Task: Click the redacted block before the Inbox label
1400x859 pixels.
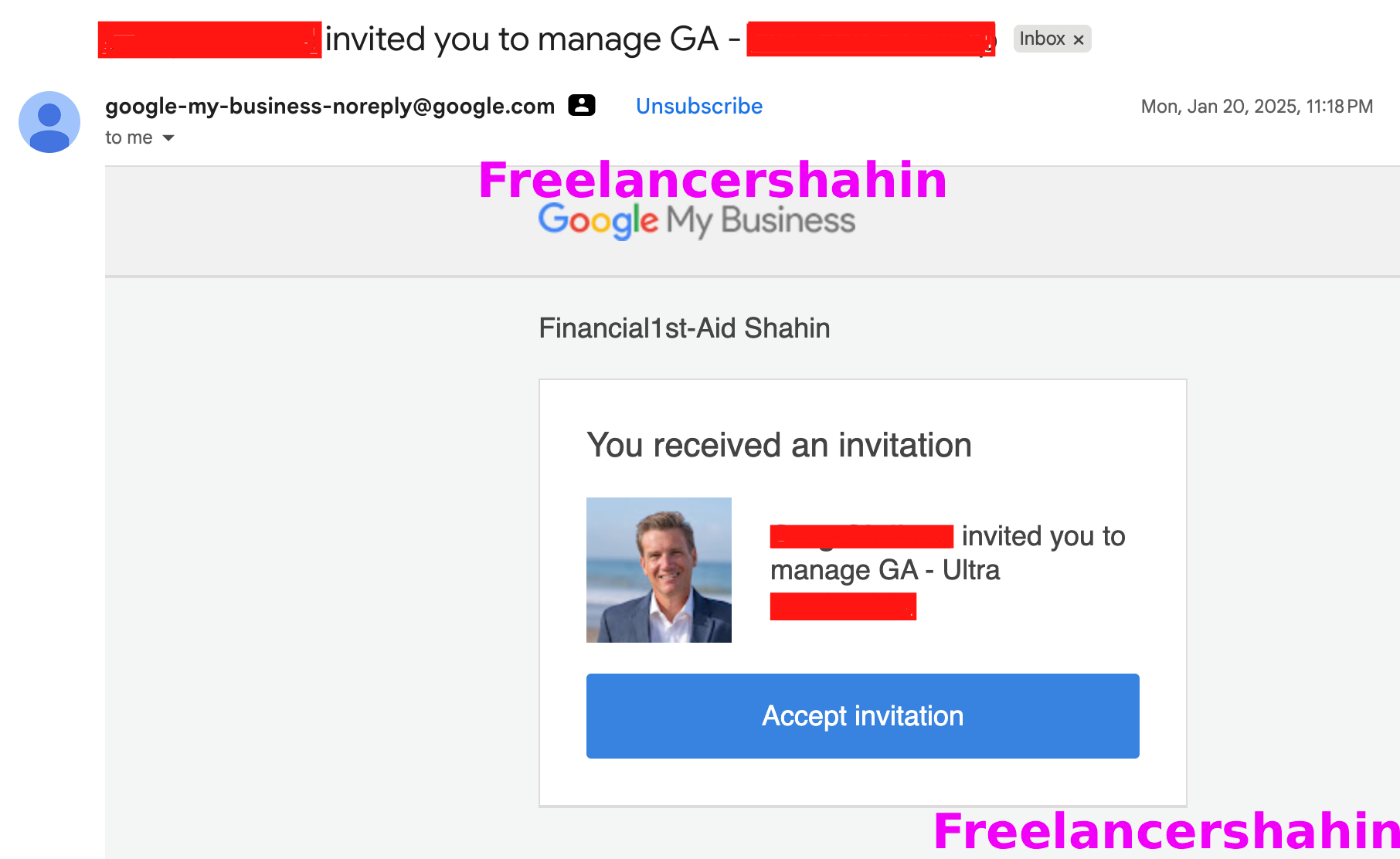Action: click(x=871, y=39)
